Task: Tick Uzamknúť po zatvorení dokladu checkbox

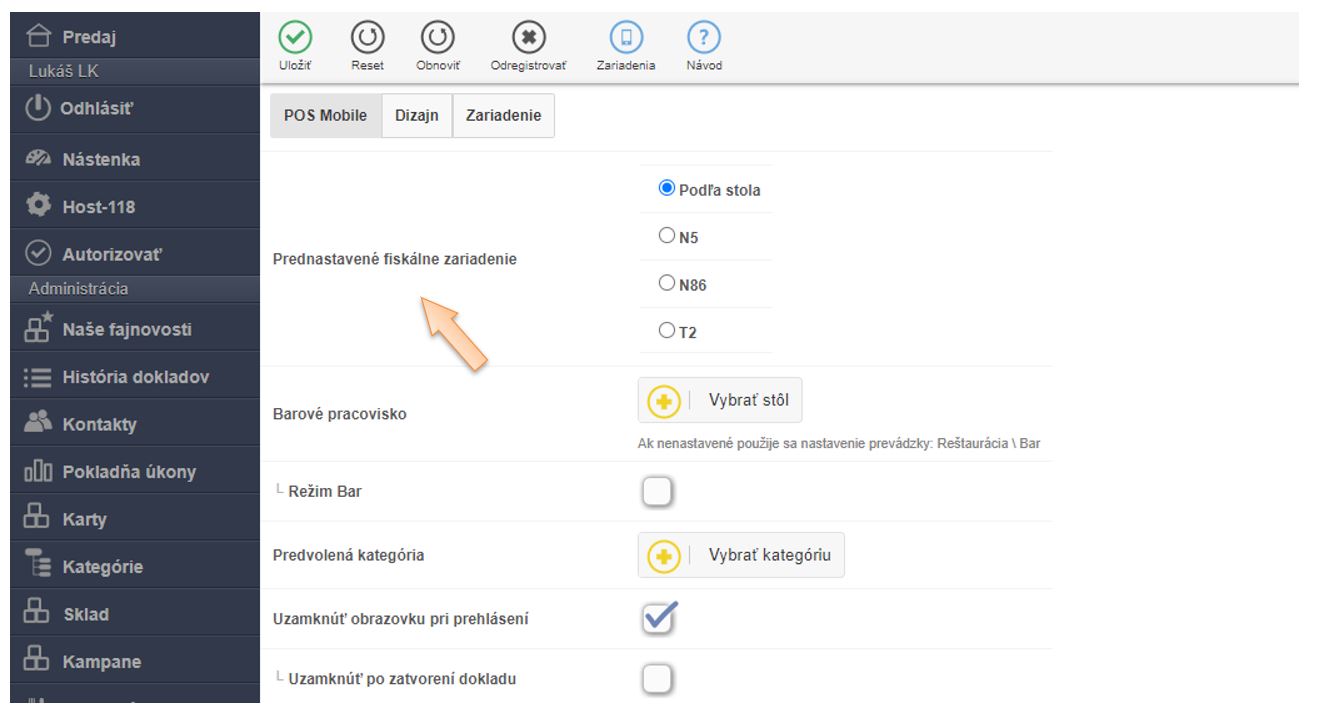Action: coord(657,679)
